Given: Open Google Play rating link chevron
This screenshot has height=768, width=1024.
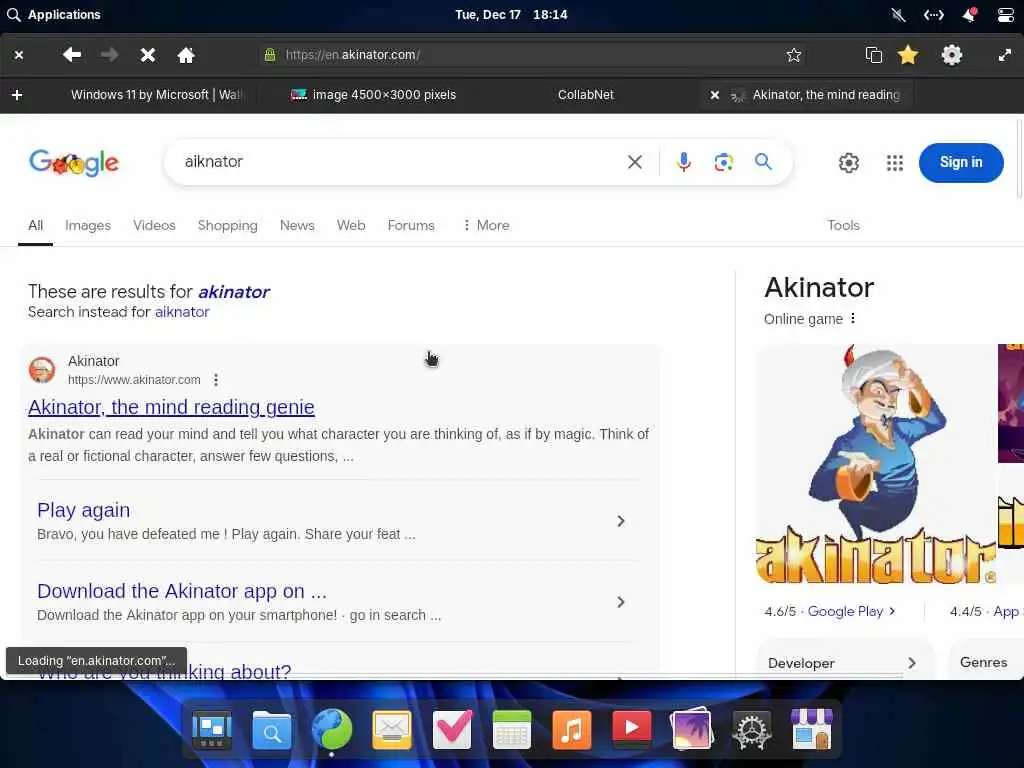Looking at the screenshot, I should point(892,611).
